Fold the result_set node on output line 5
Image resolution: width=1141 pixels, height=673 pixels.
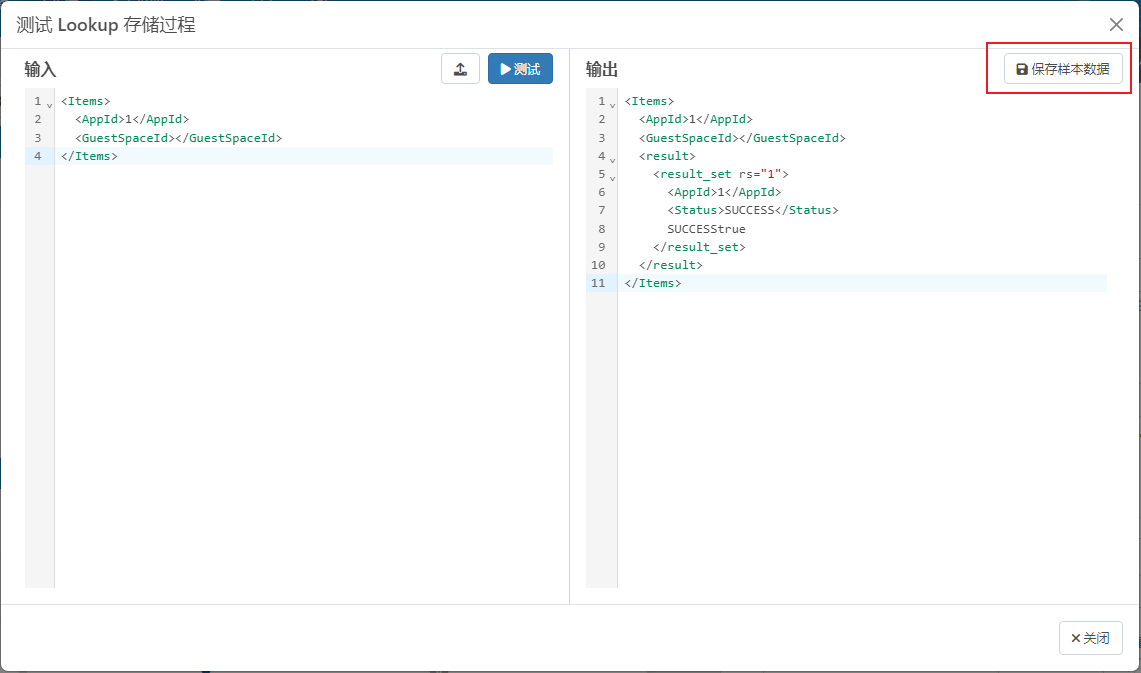point(612,177)
